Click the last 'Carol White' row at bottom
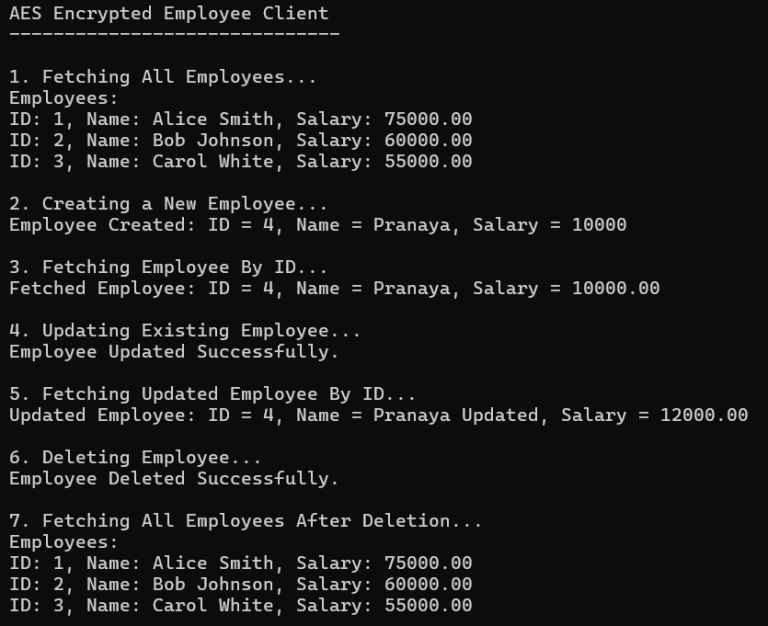The height and width of the screenshot is (626, 768). tap(240, 605)
